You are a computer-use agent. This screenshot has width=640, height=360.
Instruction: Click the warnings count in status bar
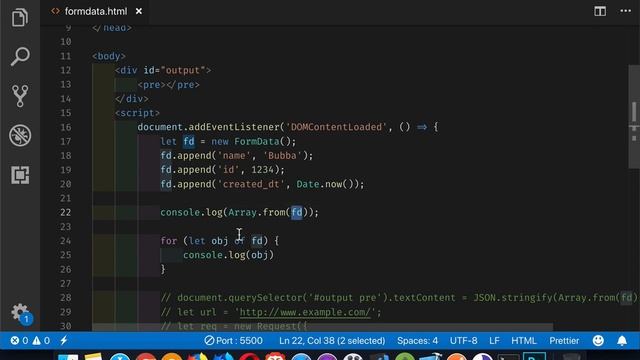pos(41,340)
